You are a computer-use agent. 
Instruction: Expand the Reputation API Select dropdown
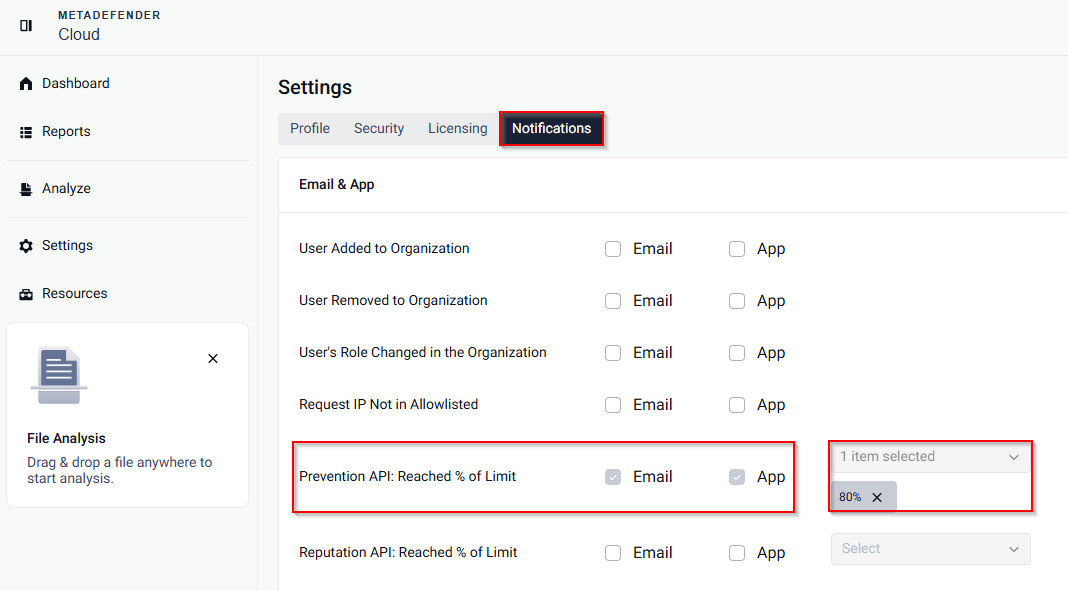tap(930, 549)
